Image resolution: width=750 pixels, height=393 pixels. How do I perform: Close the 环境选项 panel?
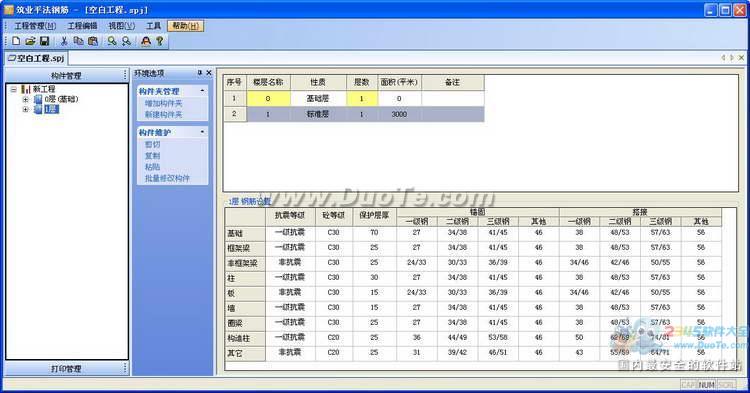pos(209,73)
